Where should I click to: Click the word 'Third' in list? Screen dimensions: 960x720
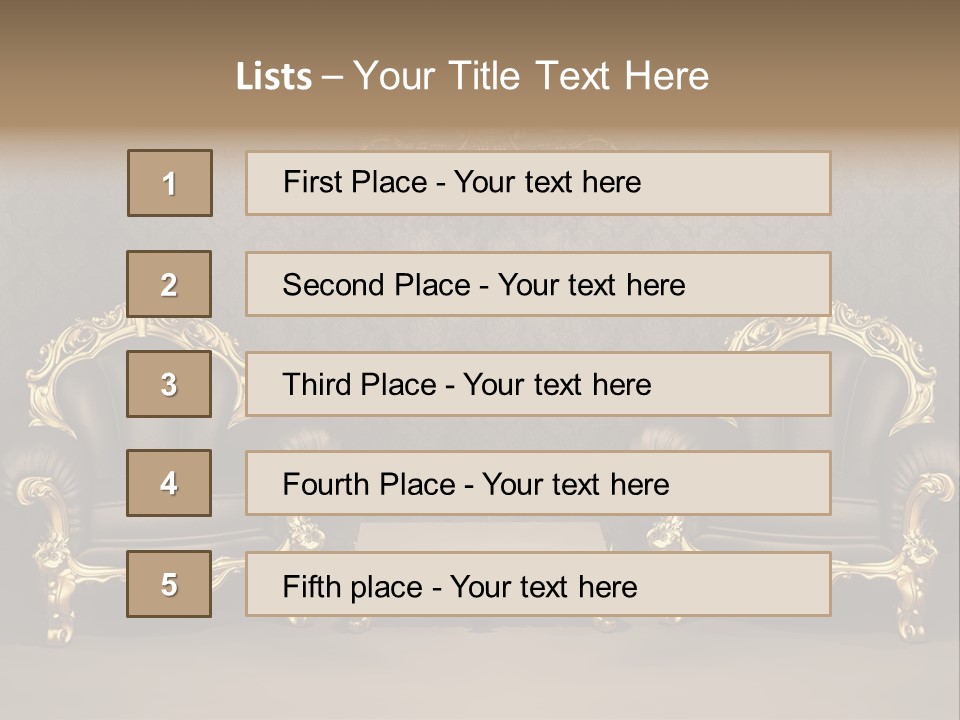coord(316,384)
